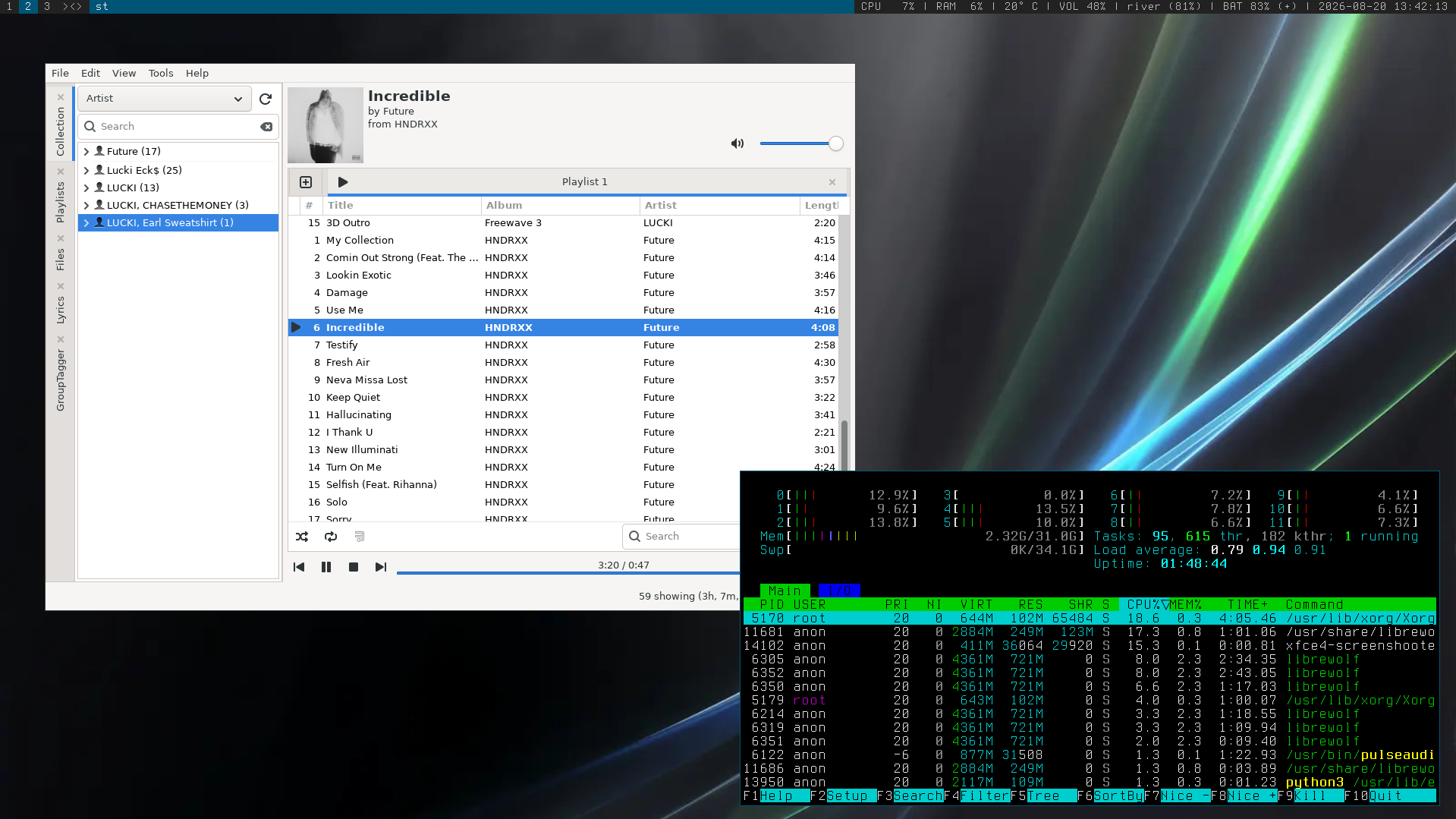This screenshot has width=1456, height=819.
Task: Close the GroupTagger side panel
Action: [61, 339]
